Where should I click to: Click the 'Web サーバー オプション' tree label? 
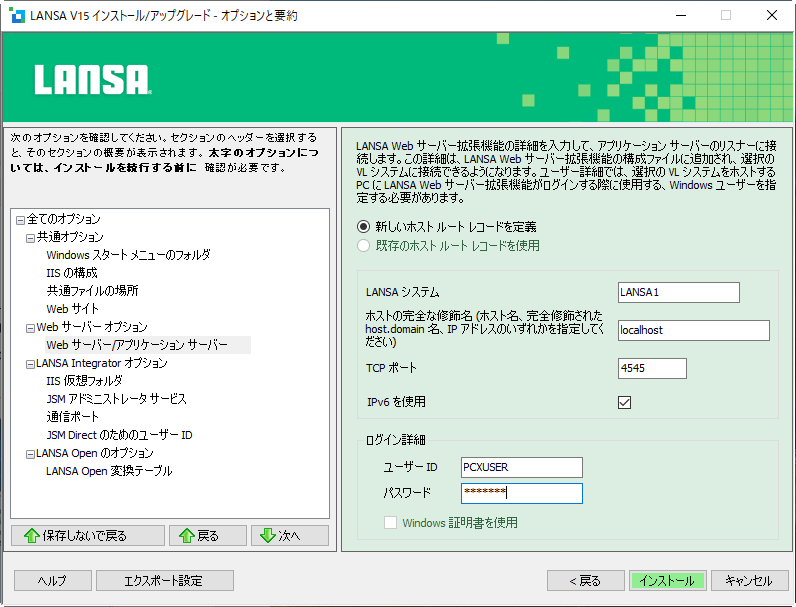tap(92, 327)
